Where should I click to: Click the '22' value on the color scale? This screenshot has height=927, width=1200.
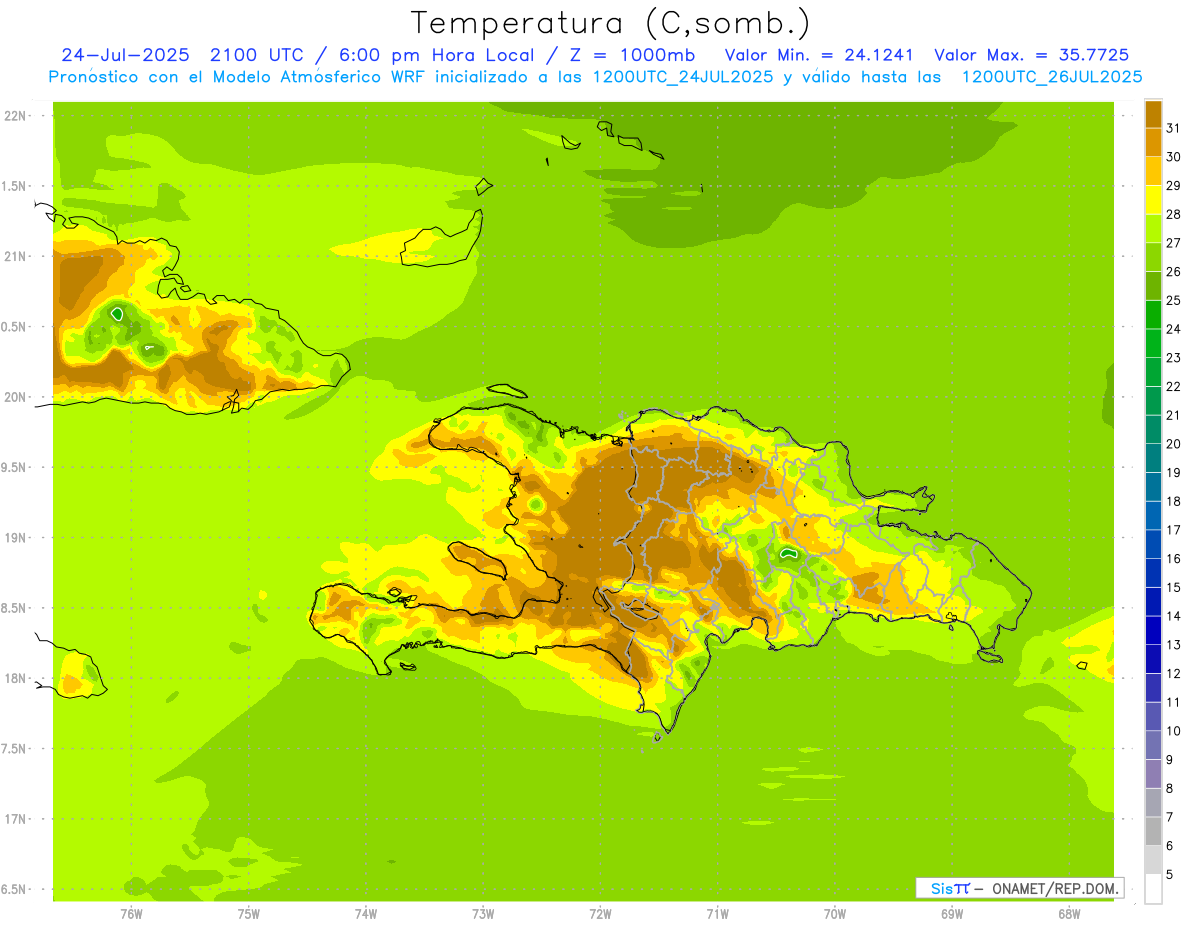[1173, 386]
